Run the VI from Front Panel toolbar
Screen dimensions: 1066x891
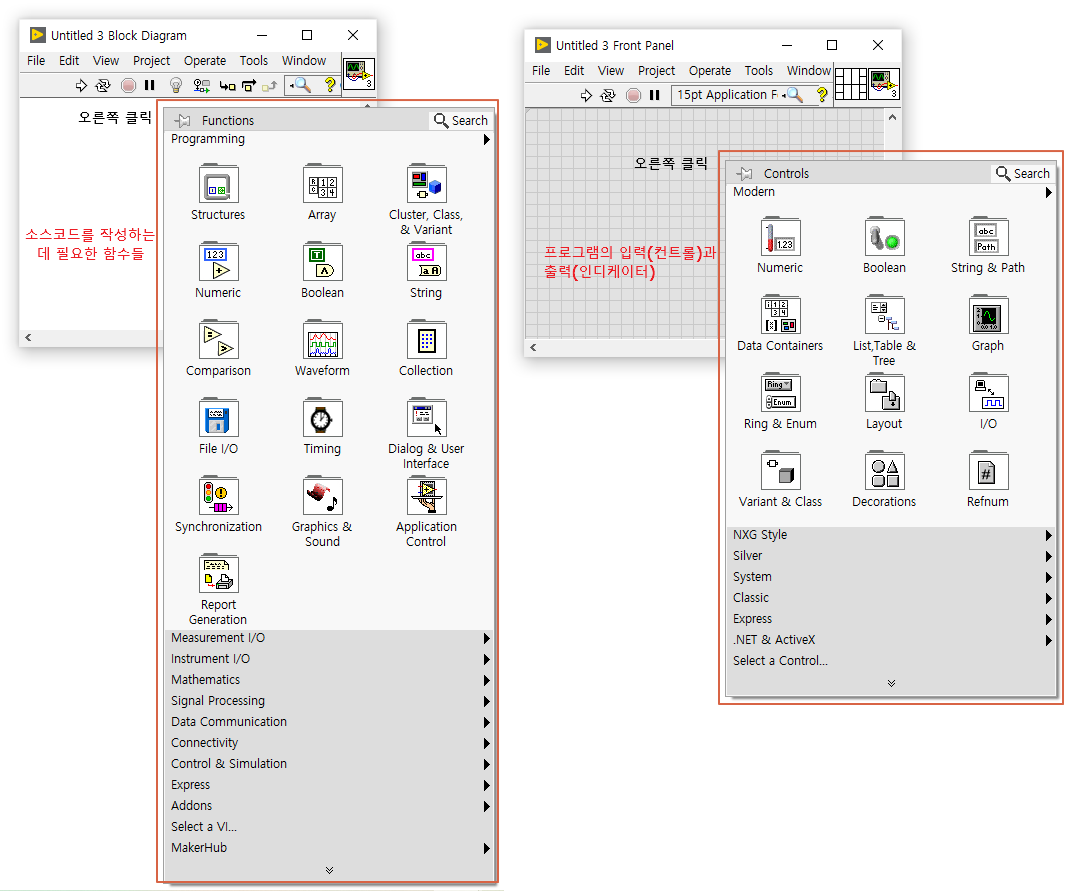point(586,95)
